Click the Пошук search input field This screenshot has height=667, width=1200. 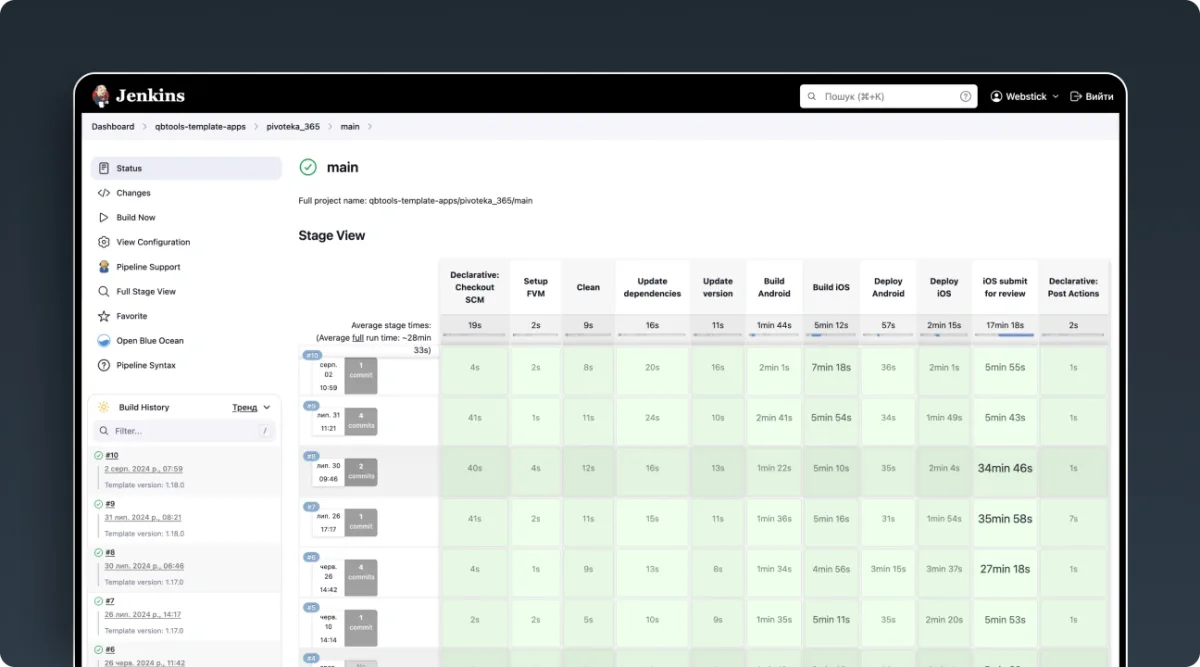pos(888,96)
